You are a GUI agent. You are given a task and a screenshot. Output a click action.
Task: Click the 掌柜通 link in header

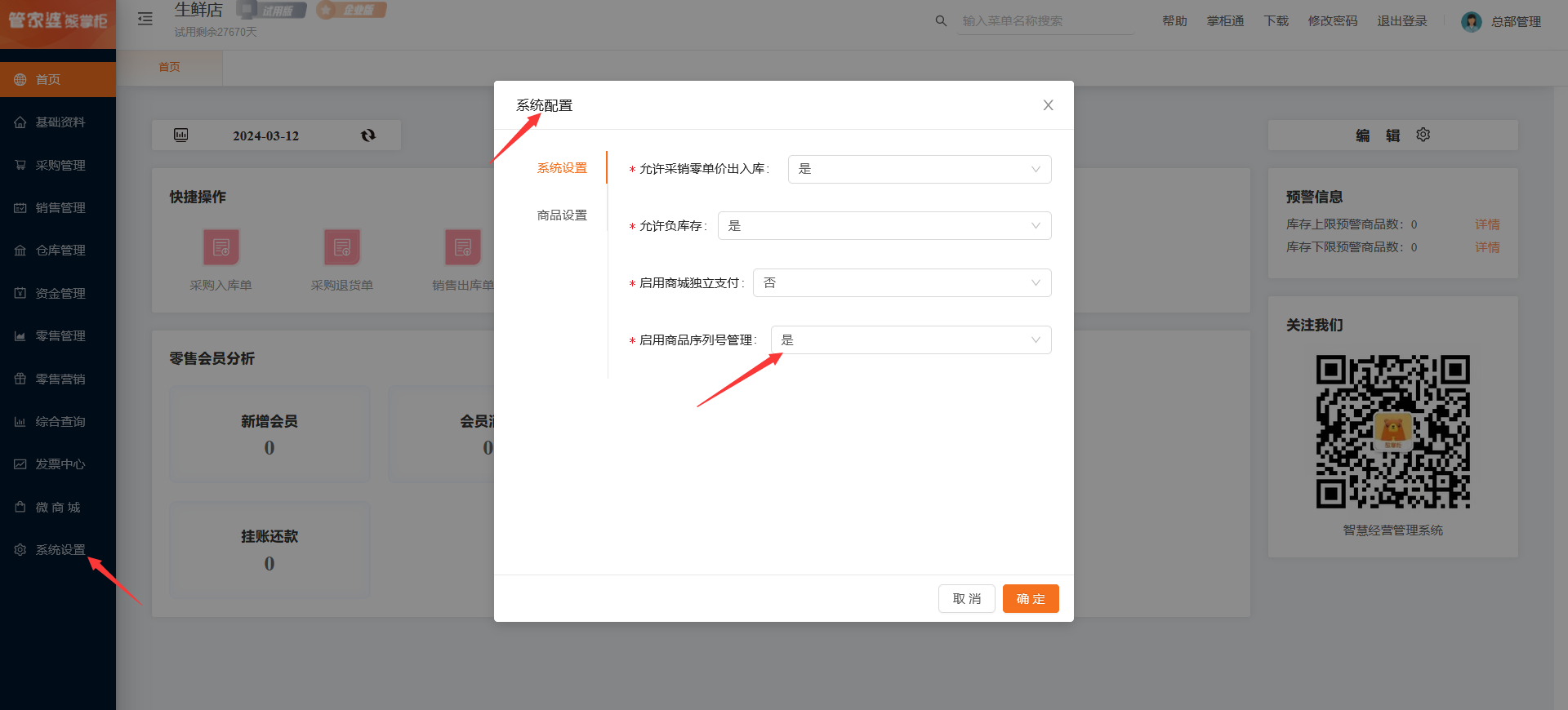[1226, 21]
